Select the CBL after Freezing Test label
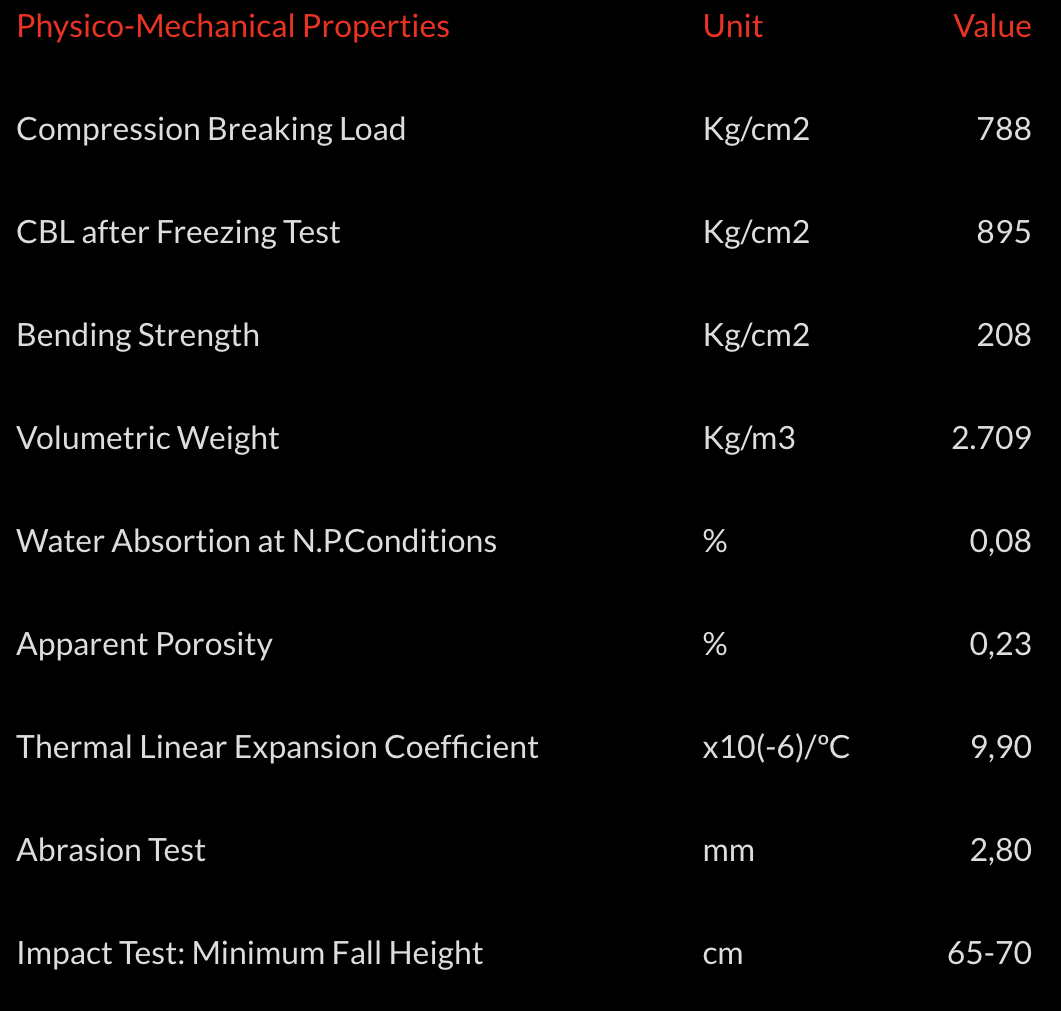The height and width of the screenshot is (1011, 1061). point(178,232)
